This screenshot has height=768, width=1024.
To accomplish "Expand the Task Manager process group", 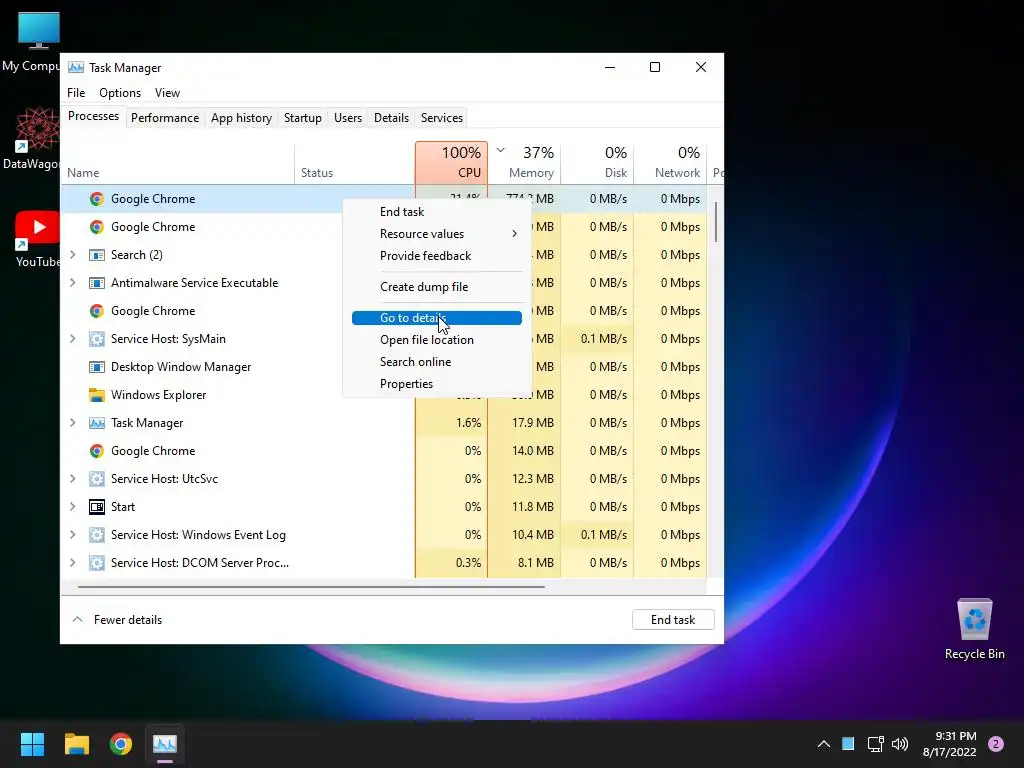I will 72,423.
